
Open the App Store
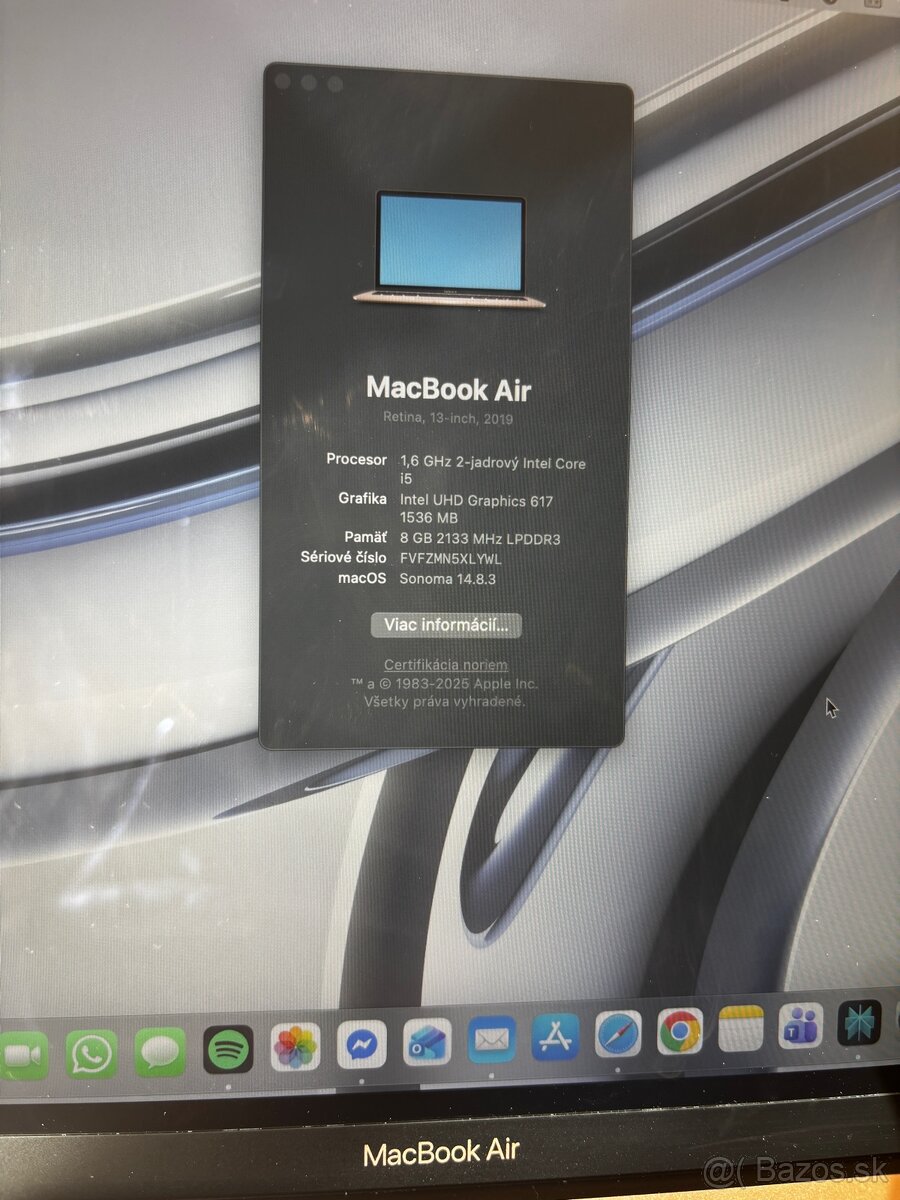558,1038
